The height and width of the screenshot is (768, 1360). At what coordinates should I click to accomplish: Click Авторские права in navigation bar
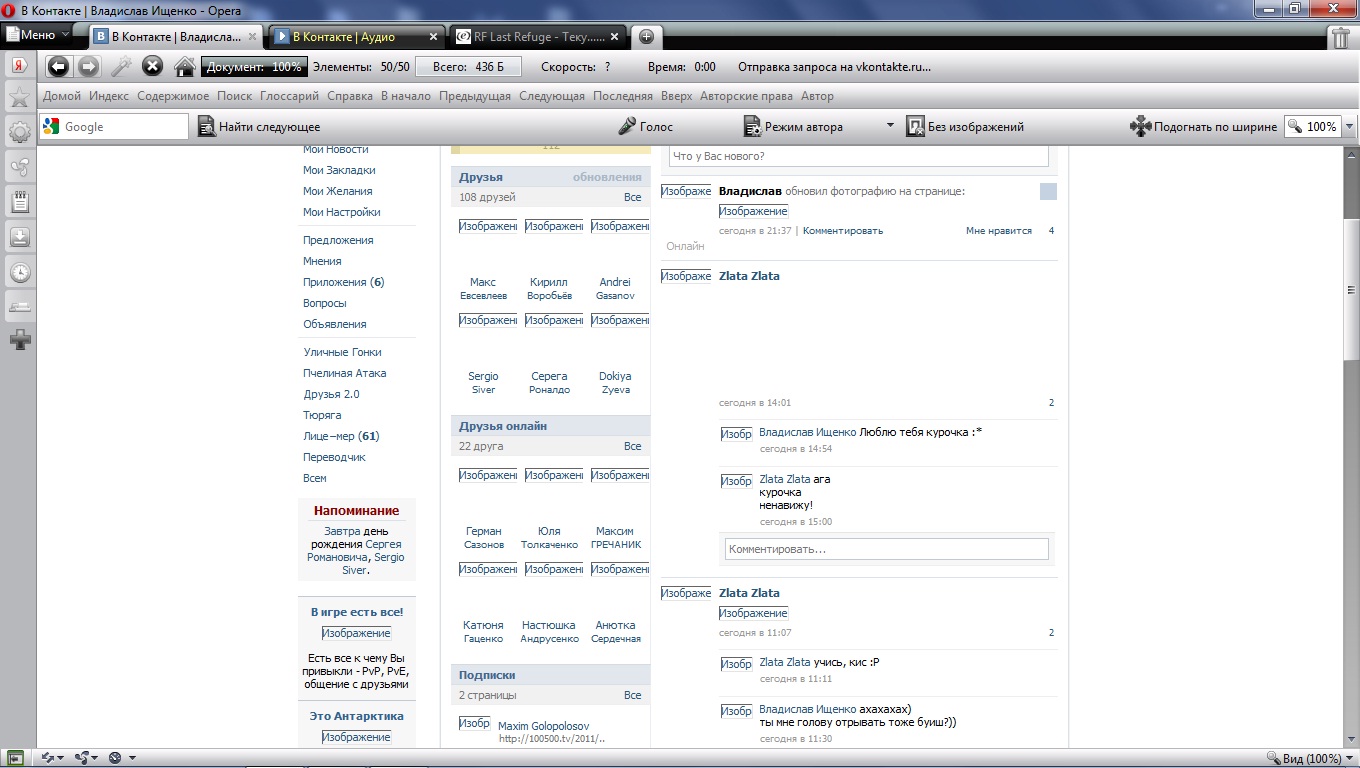click(746, 96)
